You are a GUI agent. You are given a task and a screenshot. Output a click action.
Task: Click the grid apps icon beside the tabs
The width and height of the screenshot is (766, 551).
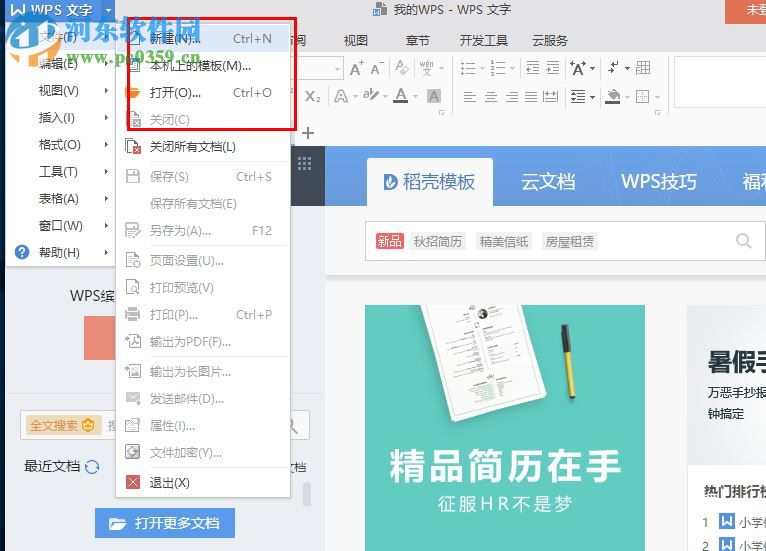305,164
